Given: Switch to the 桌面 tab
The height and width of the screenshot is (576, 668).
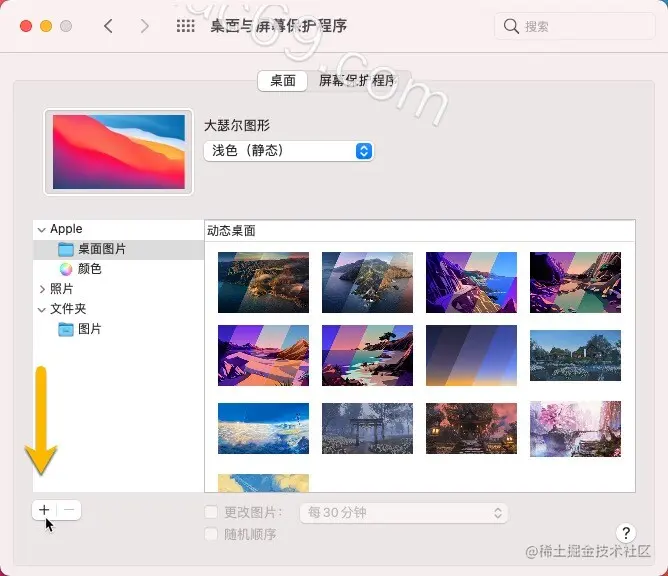Looking at the screenshot, I should (282, 81).
